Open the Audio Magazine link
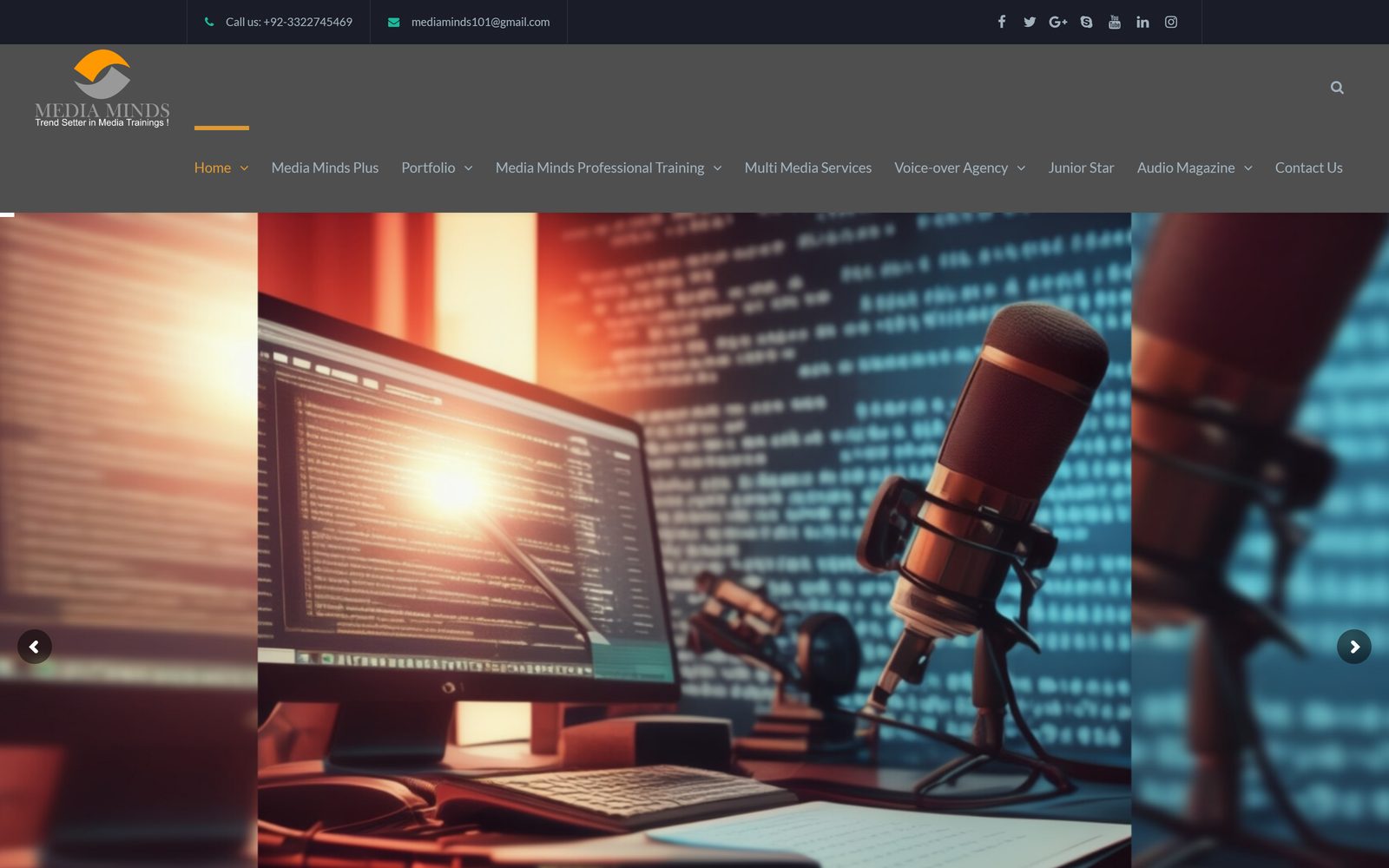This screenshot has width=1389, height=868. click(x=1186, y=168)
